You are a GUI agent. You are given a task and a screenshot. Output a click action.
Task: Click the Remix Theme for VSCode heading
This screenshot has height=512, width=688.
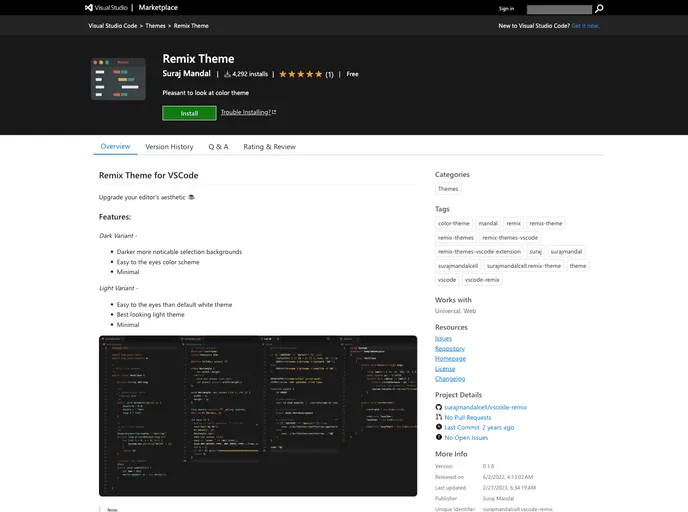(149, 175)
